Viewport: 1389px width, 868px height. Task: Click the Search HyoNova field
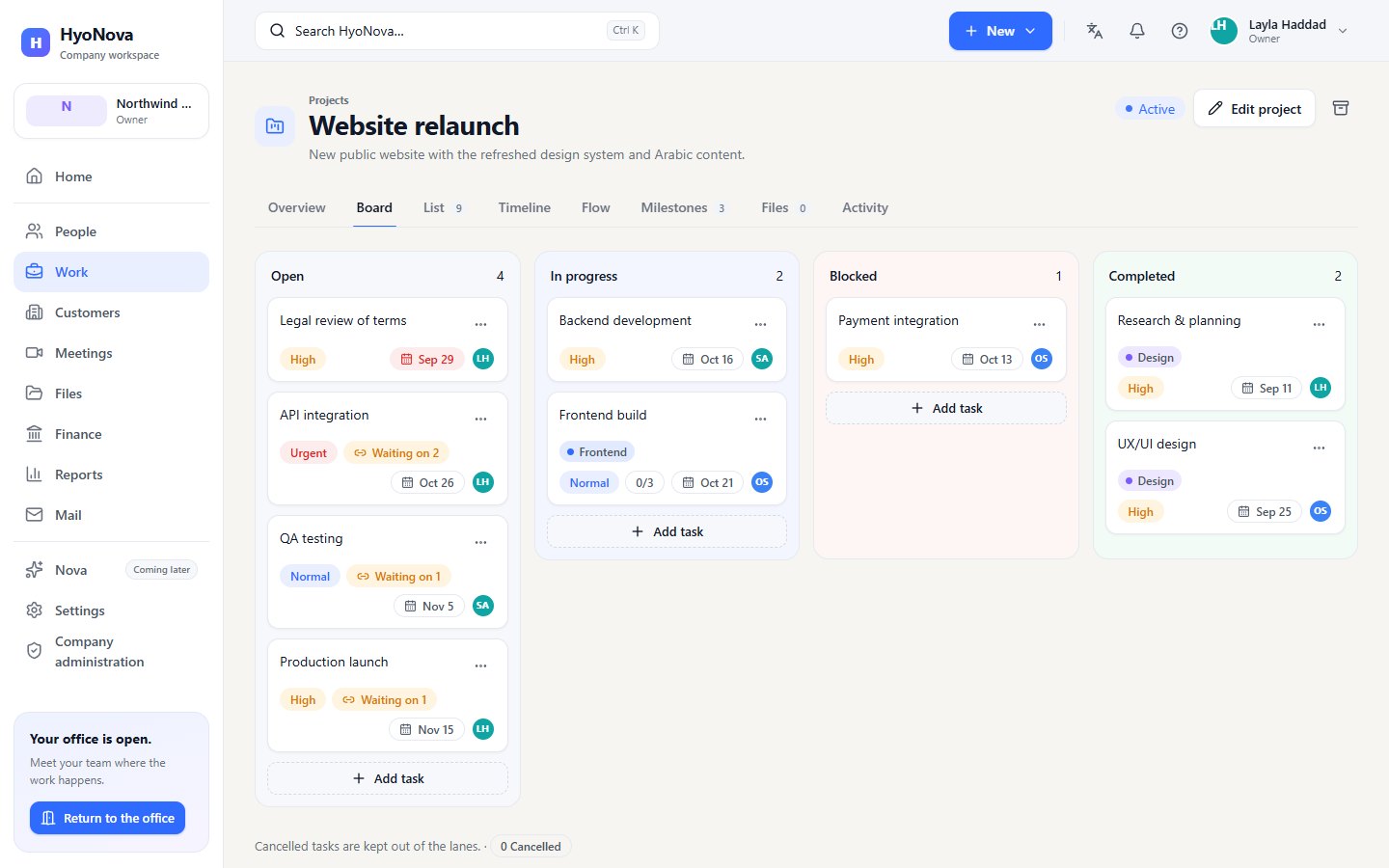tap(457, 31)
